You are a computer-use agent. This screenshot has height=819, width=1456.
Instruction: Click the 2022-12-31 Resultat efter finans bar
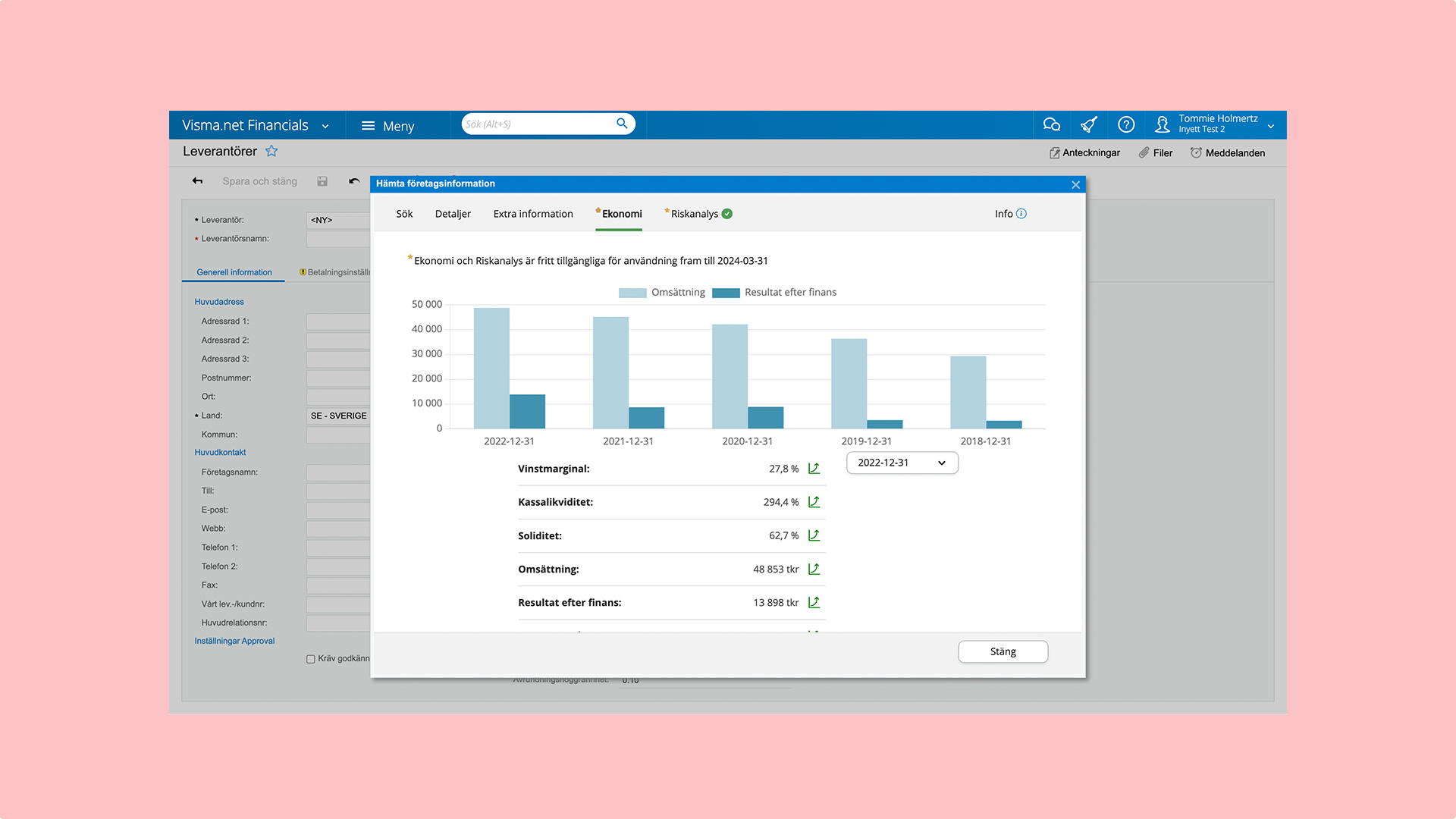point(527,412)
